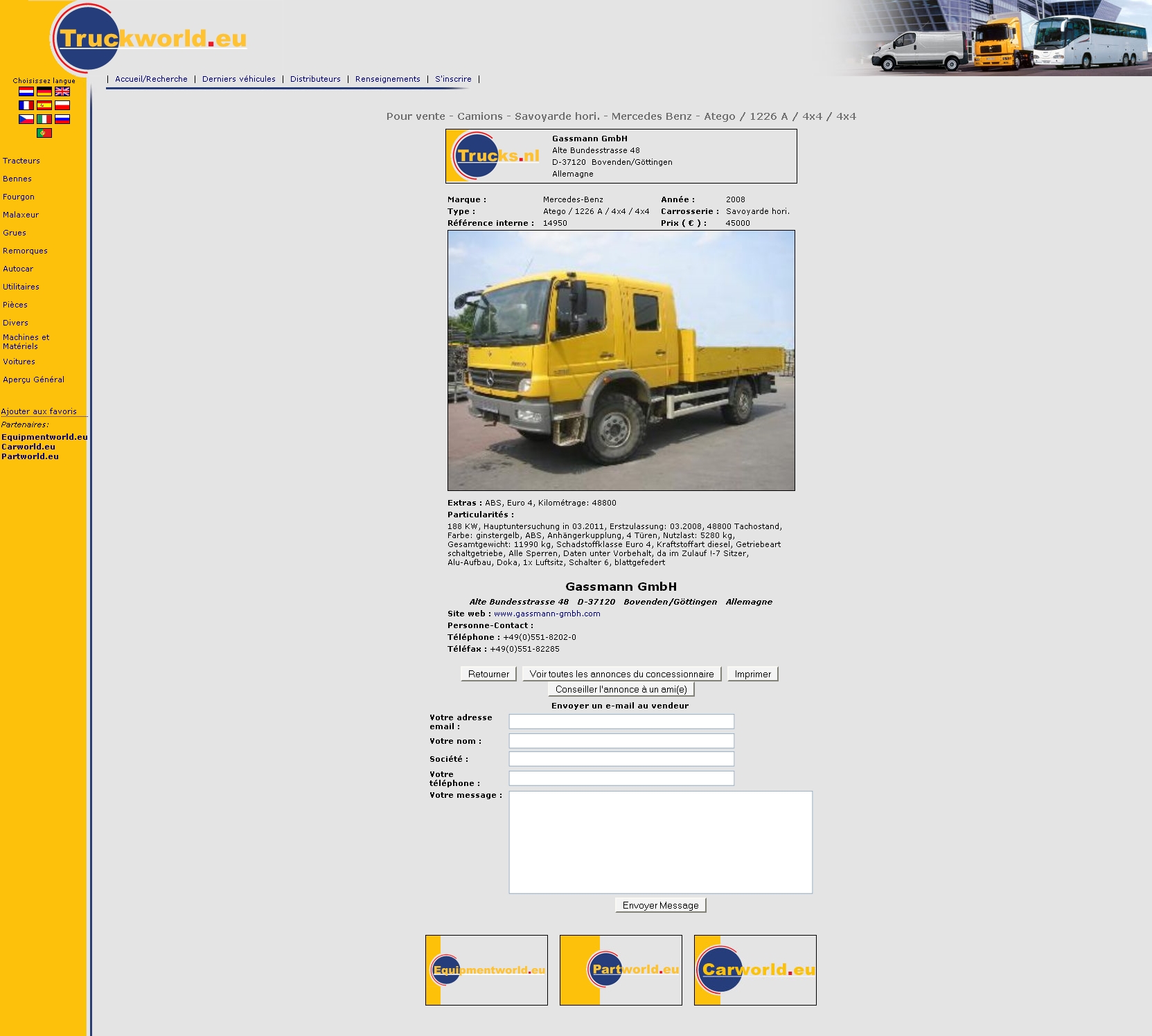Select the British flag for English
The width and height of the screenshot is (1152, 1036).
[62, 91]
